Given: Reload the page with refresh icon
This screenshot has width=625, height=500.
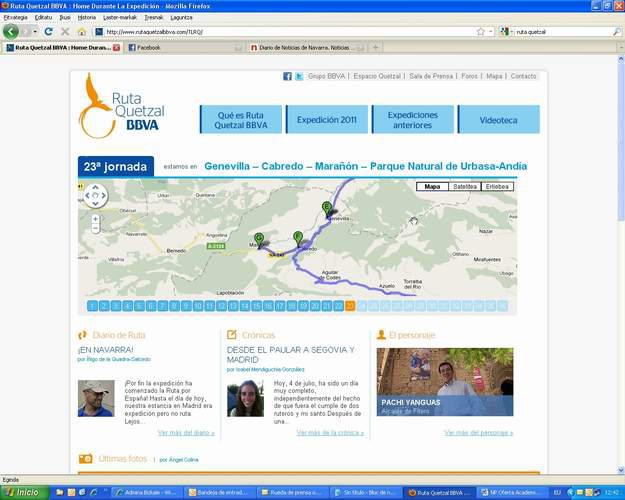Looking at the screenshot, I should (48, 31).
